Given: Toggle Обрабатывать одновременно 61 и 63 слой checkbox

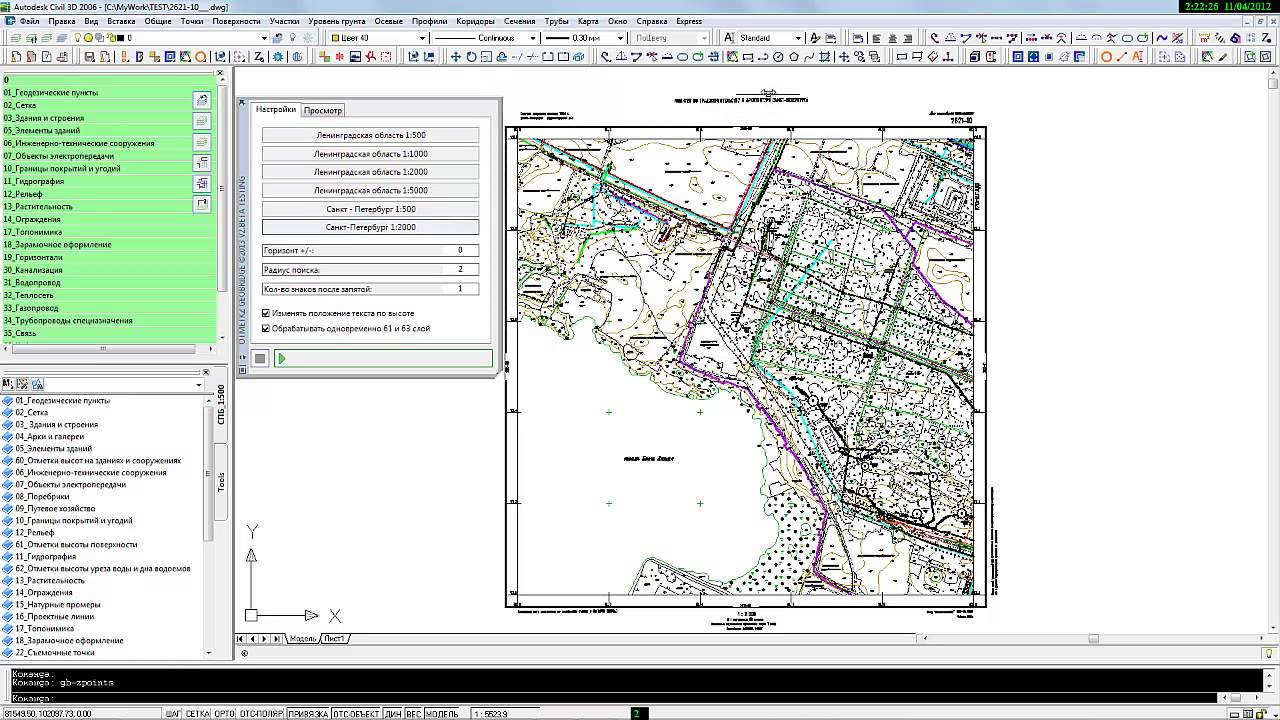Looking at the screenshot, I should pos(266,328).
